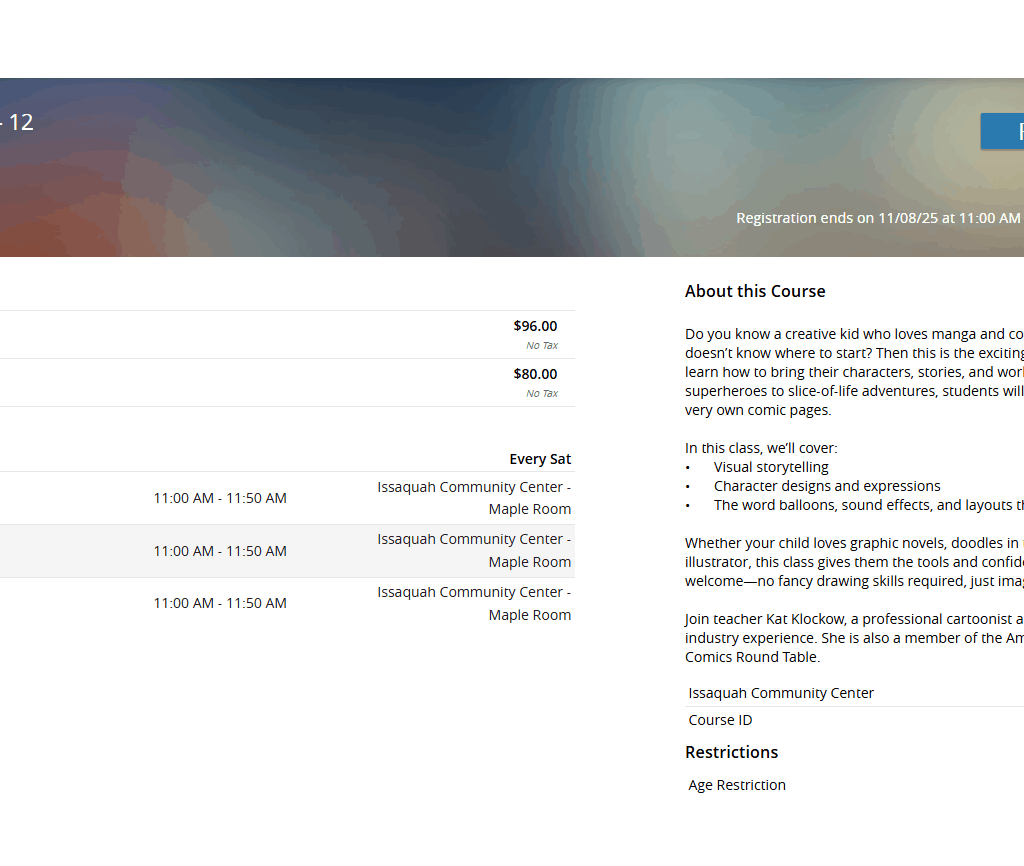Image resolution: width=1024 pixels, height=866 pixels.
Task: Click the third session's 11:00 AM time
Action: pyautogui.click(x=220, y=603)
